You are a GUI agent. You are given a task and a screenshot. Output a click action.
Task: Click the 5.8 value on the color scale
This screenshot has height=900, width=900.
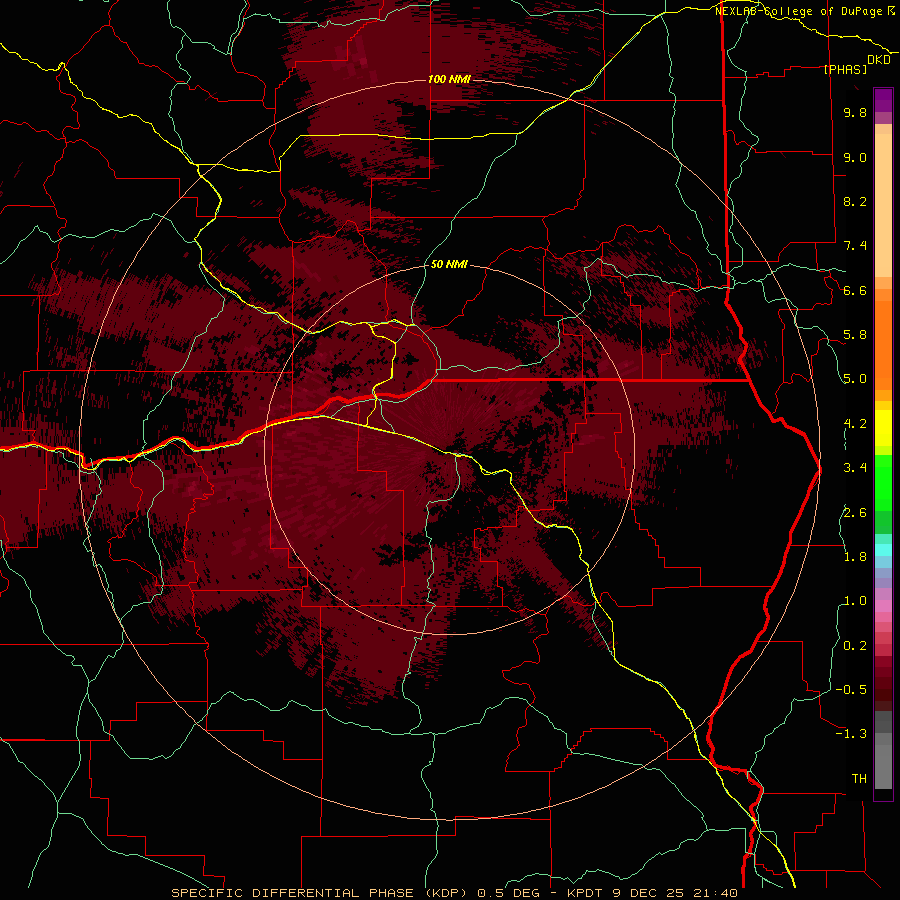click(x=855, y=335)
